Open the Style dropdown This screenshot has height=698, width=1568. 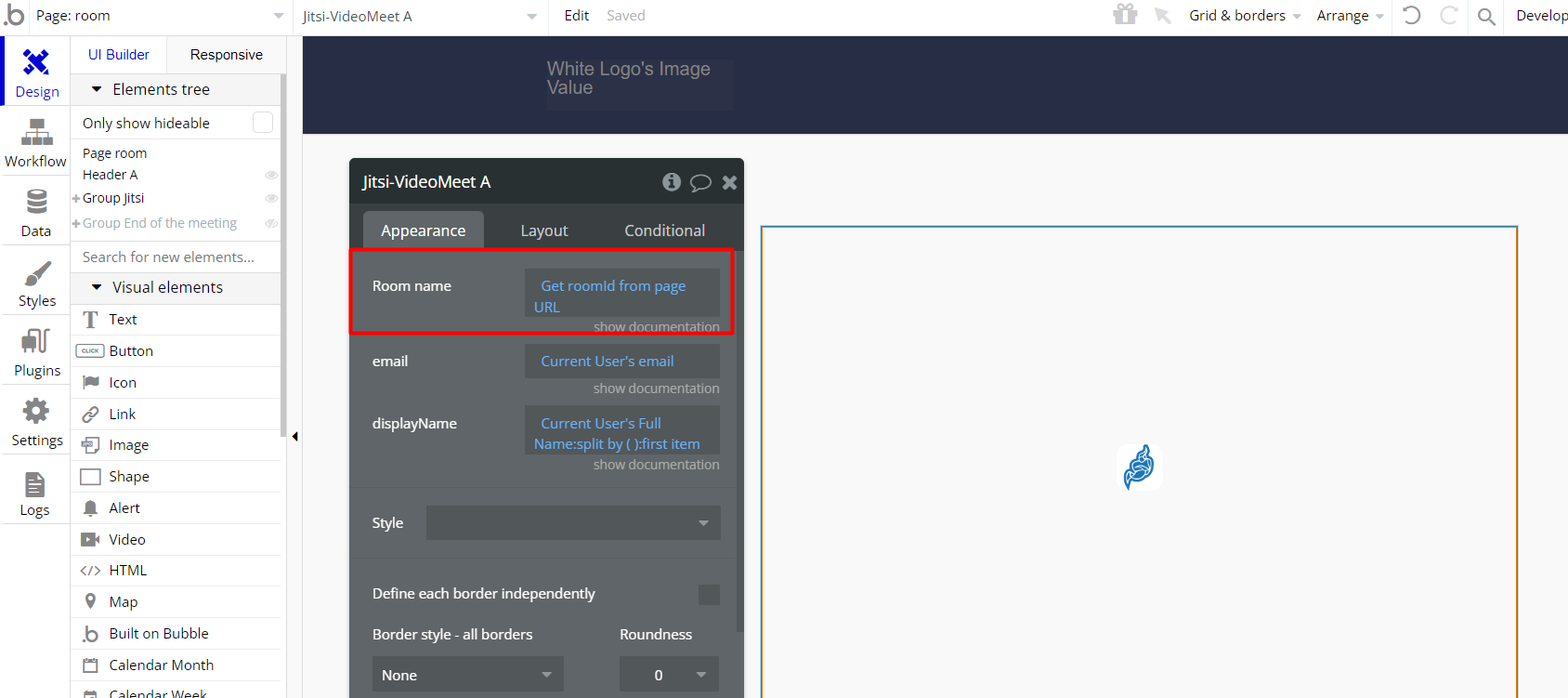[x=573, y=522]
